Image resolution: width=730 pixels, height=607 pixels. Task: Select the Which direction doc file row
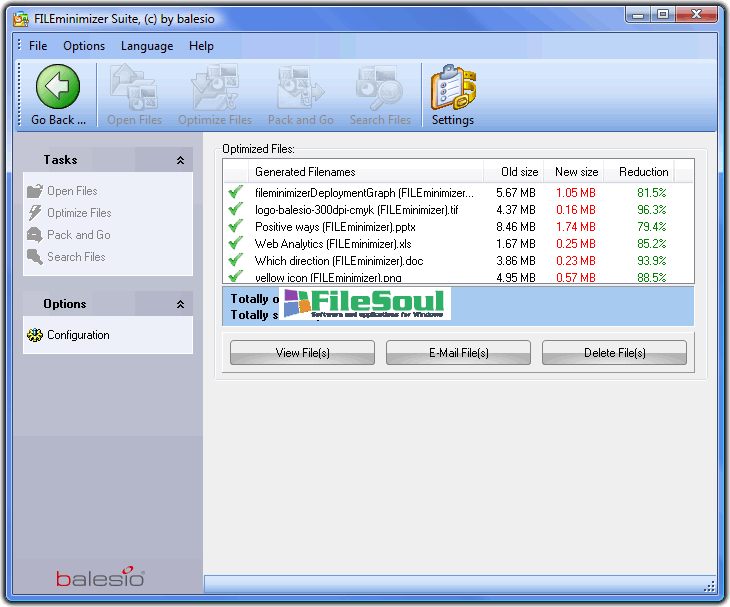point(338,260)
